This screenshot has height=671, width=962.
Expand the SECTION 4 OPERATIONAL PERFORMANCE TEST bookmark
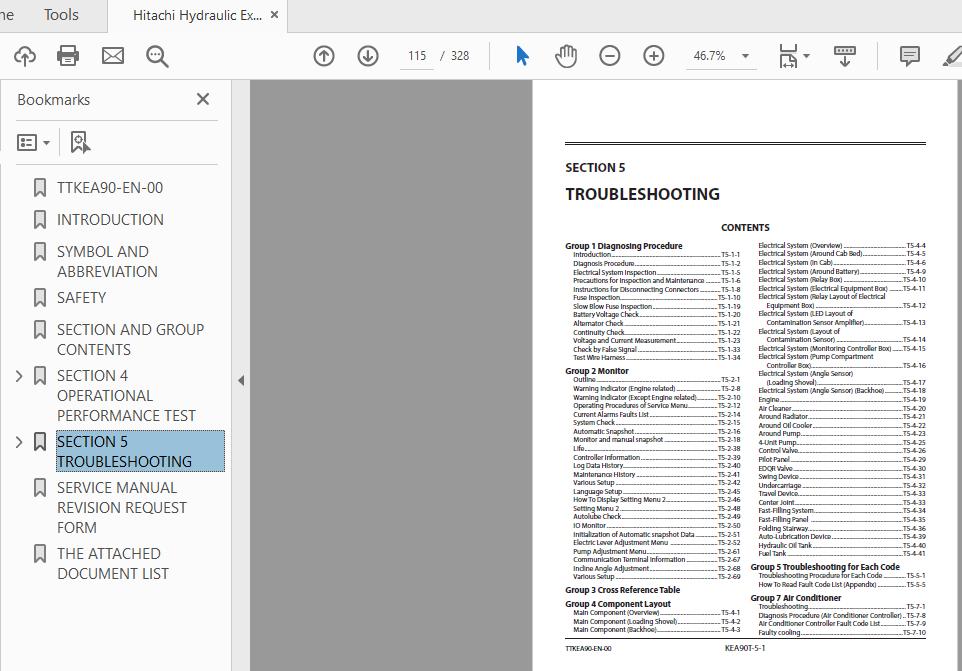click(x=19, y=375)
